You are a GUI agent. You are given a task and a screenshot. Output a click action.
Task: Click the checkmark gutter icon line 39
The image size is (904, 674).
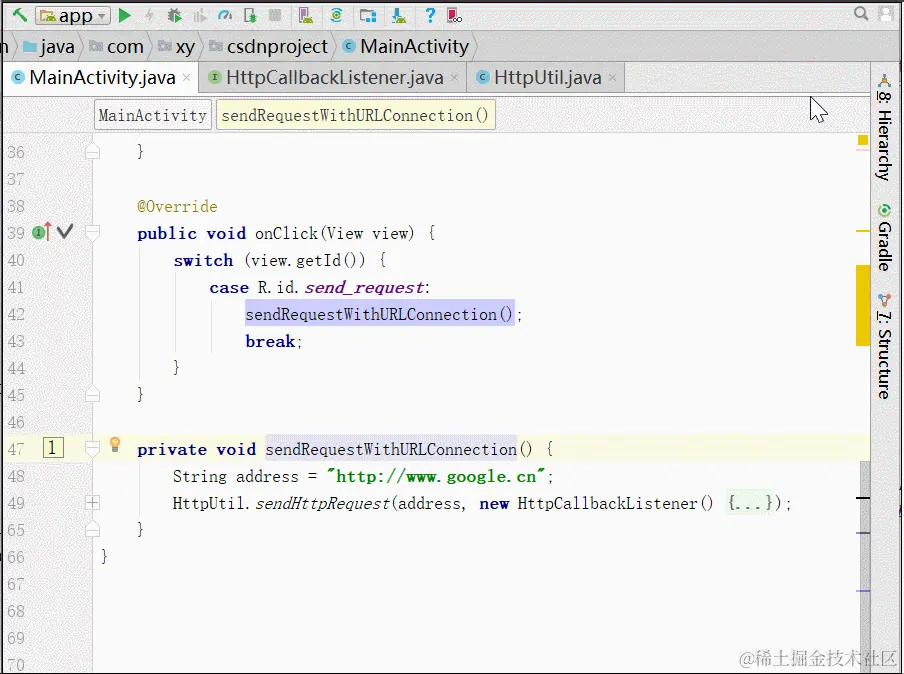click(x=65, y=232)
